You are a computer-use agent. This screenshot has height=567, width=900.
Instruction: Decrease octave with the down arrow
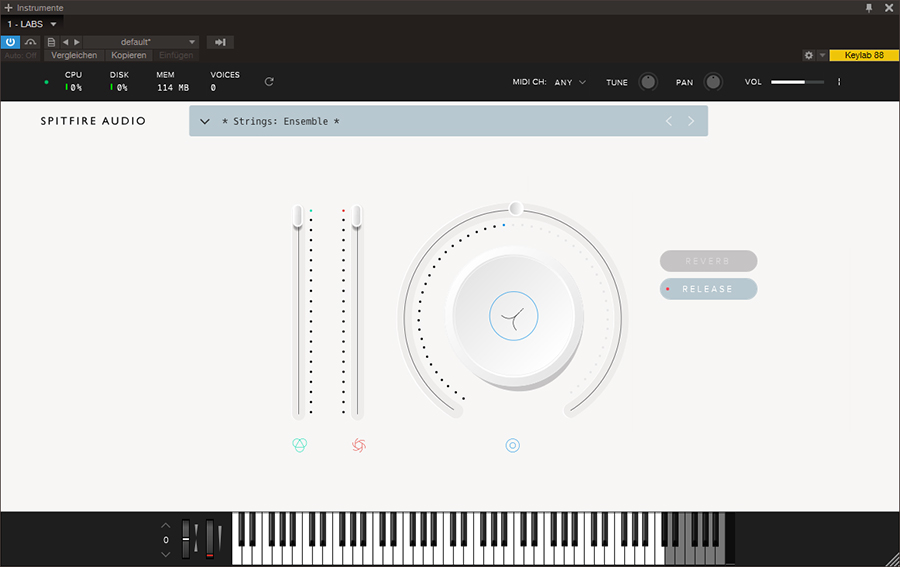click(165, 554)
